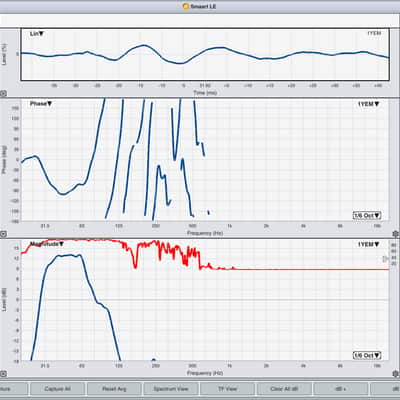
Task: Open the Lin scale dropdown in impulse plot
Action: pos(37,34)
